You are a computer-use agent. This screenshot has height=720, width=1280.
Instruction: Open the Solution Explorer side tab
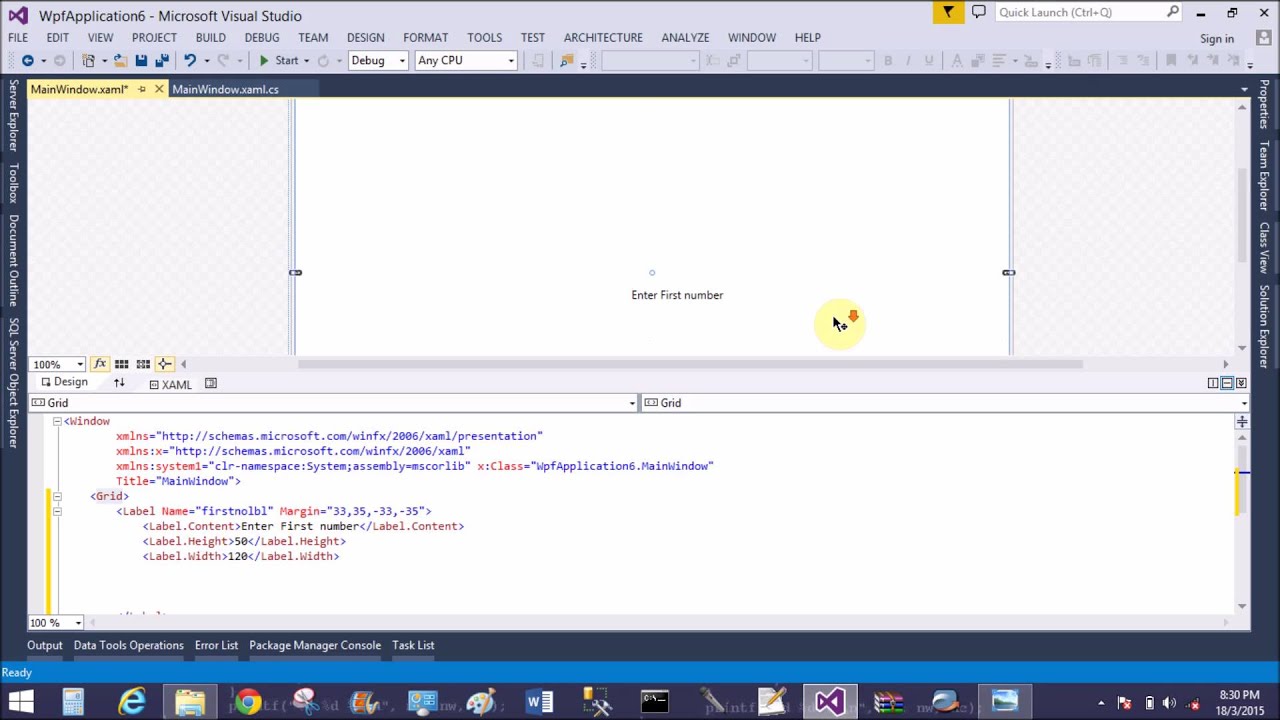coord(1264,326)
